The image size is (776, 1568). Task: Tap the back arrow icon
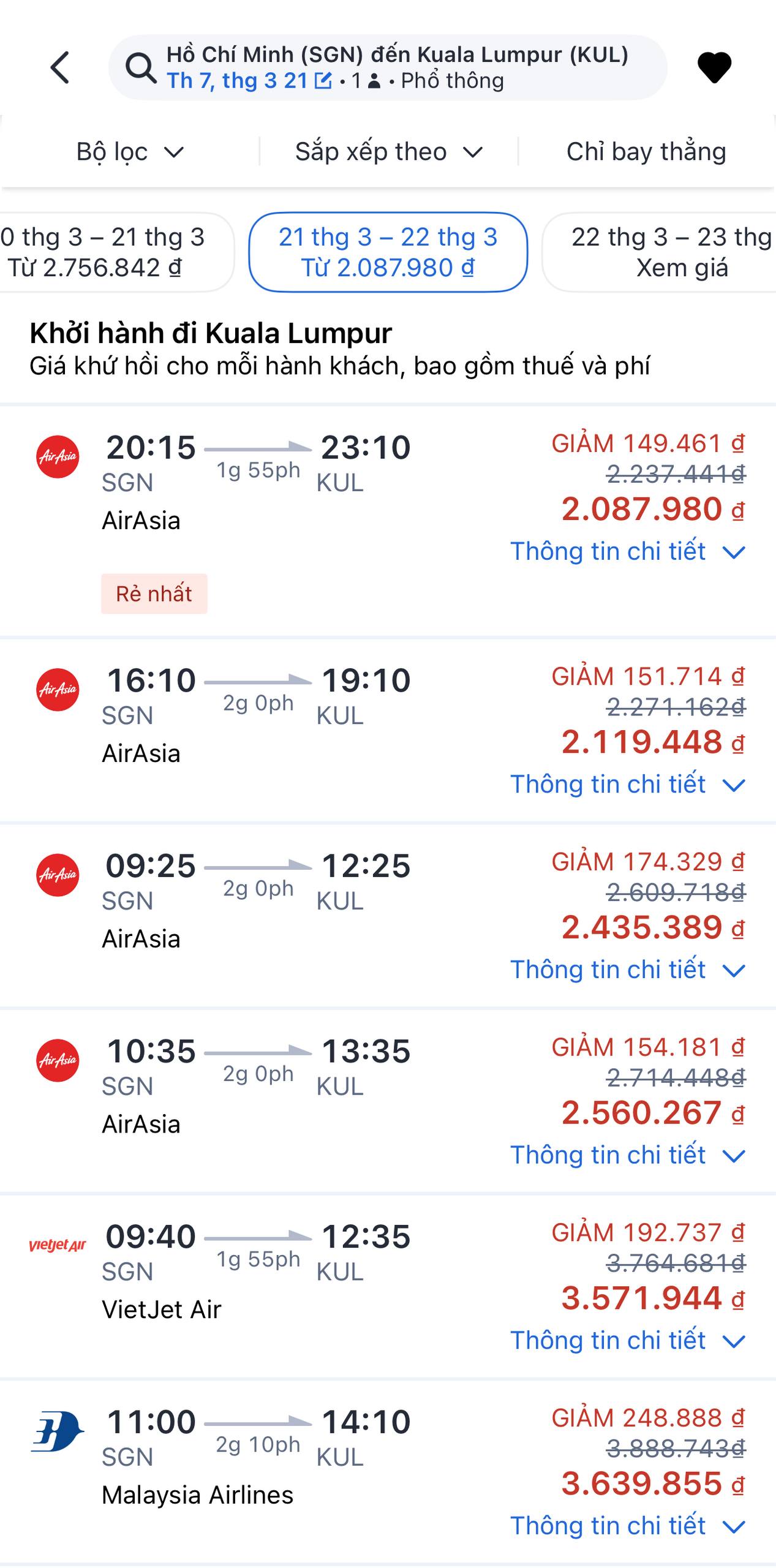click(60, 67)
